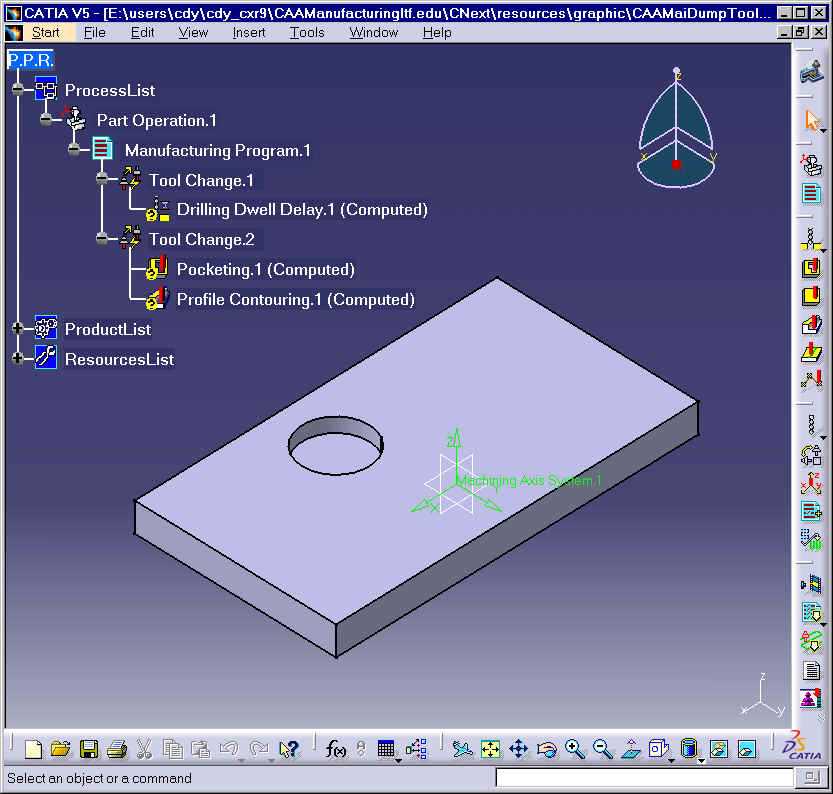Expand the ResourcesList node

click(18, 358)
